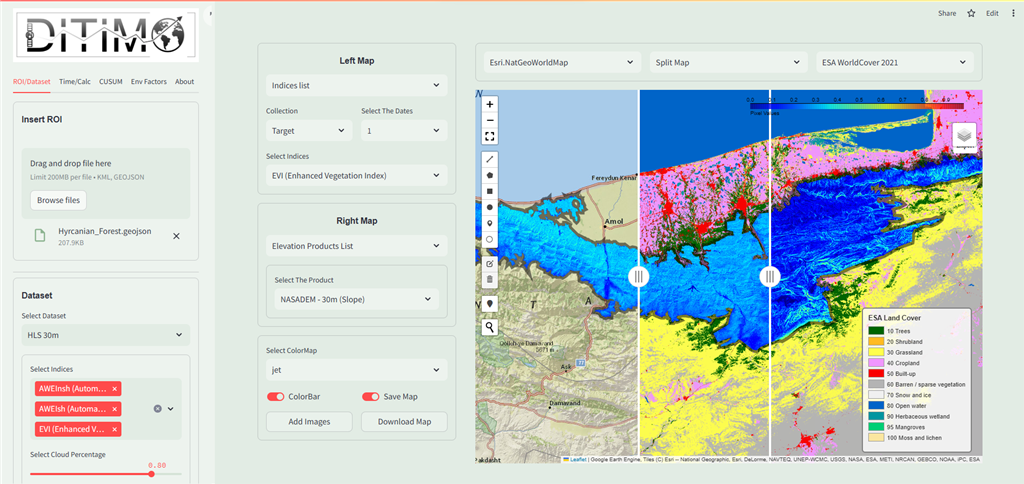
Task: Select the draw polygon tool
Action: pos(489,174)
